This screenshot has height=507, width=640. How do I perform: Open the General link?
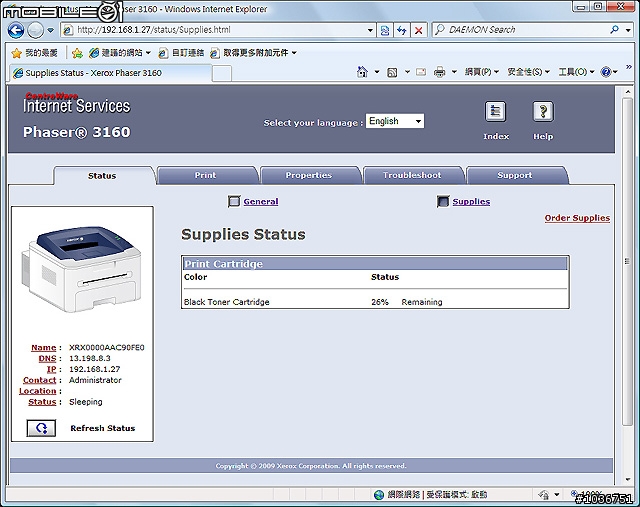[x=261, y=202]
